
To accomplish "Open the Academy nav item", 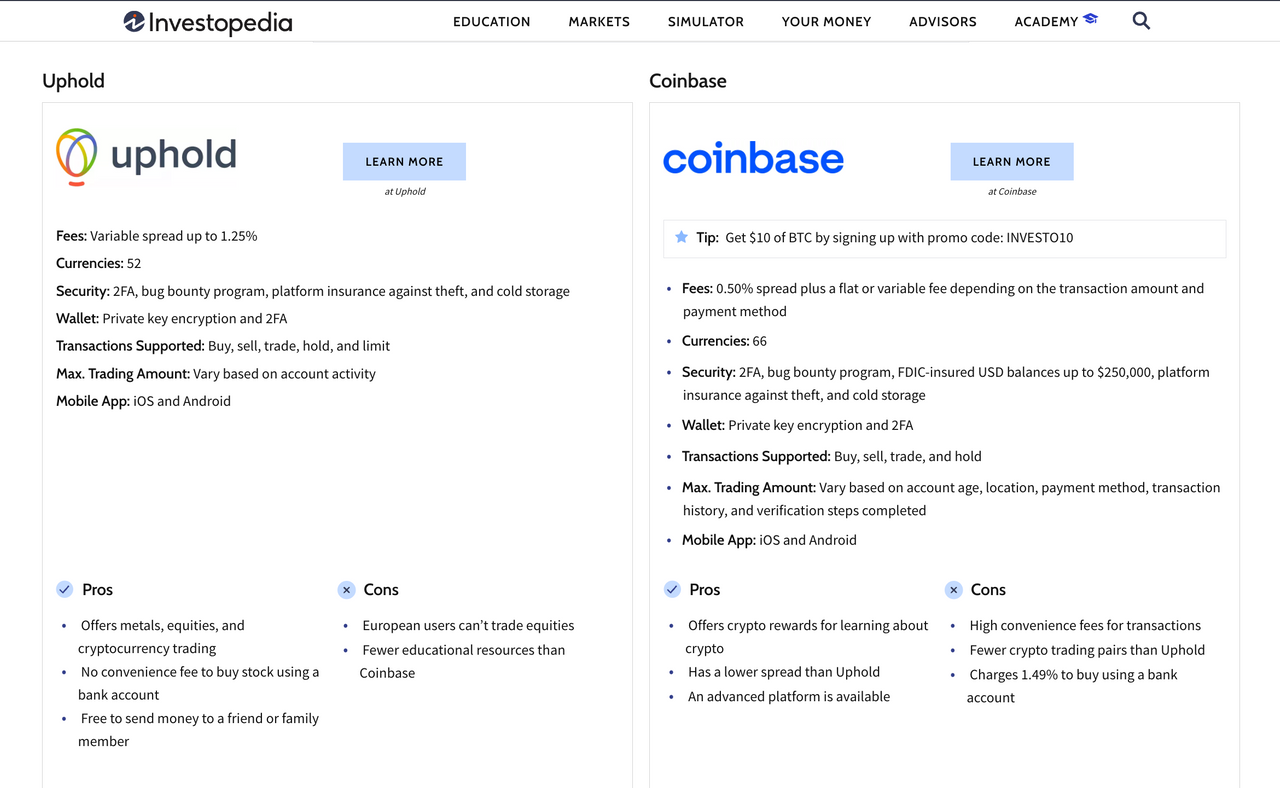I will 1046,21.
